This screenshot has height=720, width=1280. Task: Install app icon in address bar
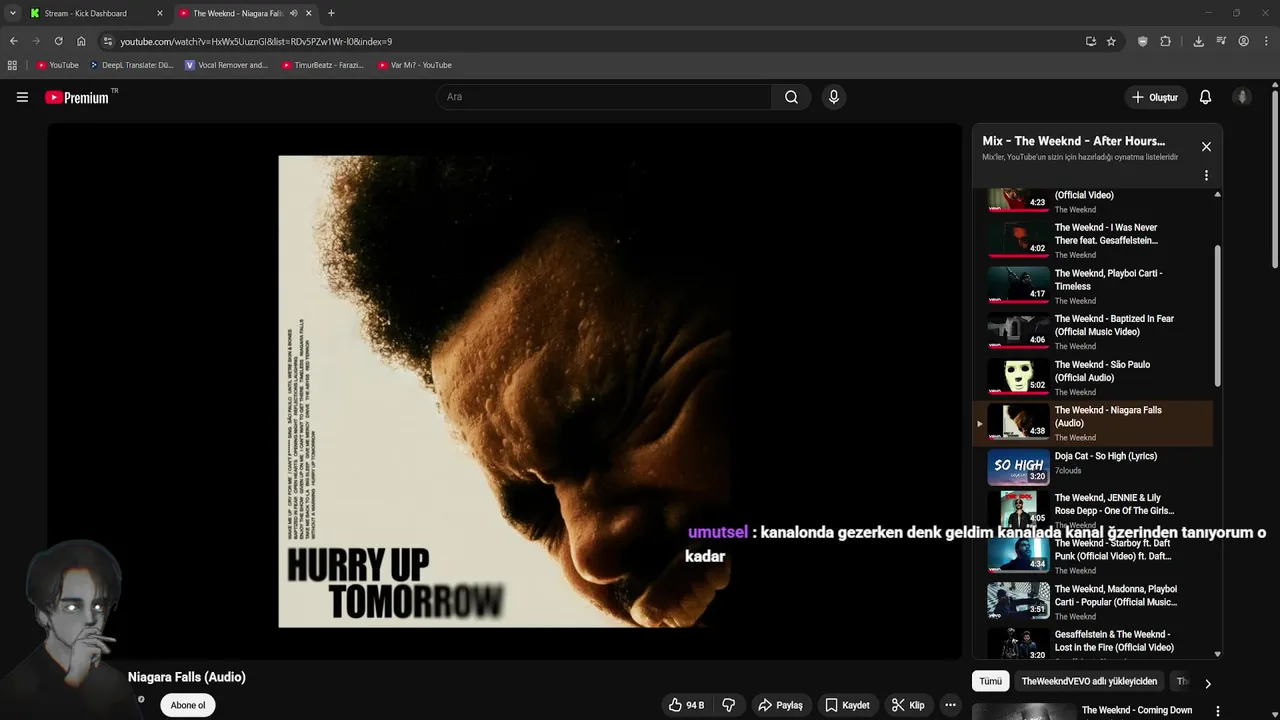tap(1090, 41)
